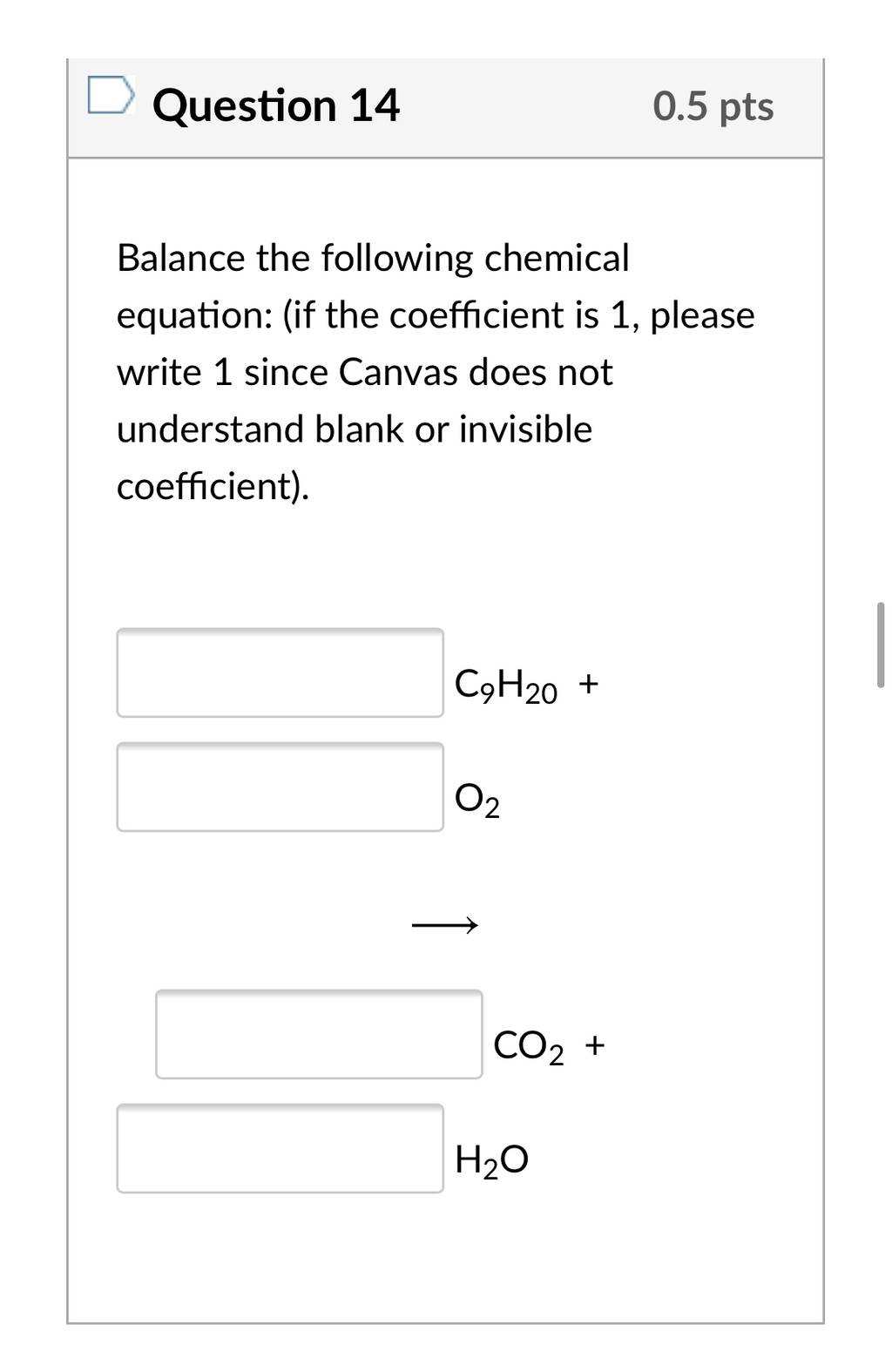892x1372 pixels.
Task: Click the Question 14 heading
Action: point(276,105)
